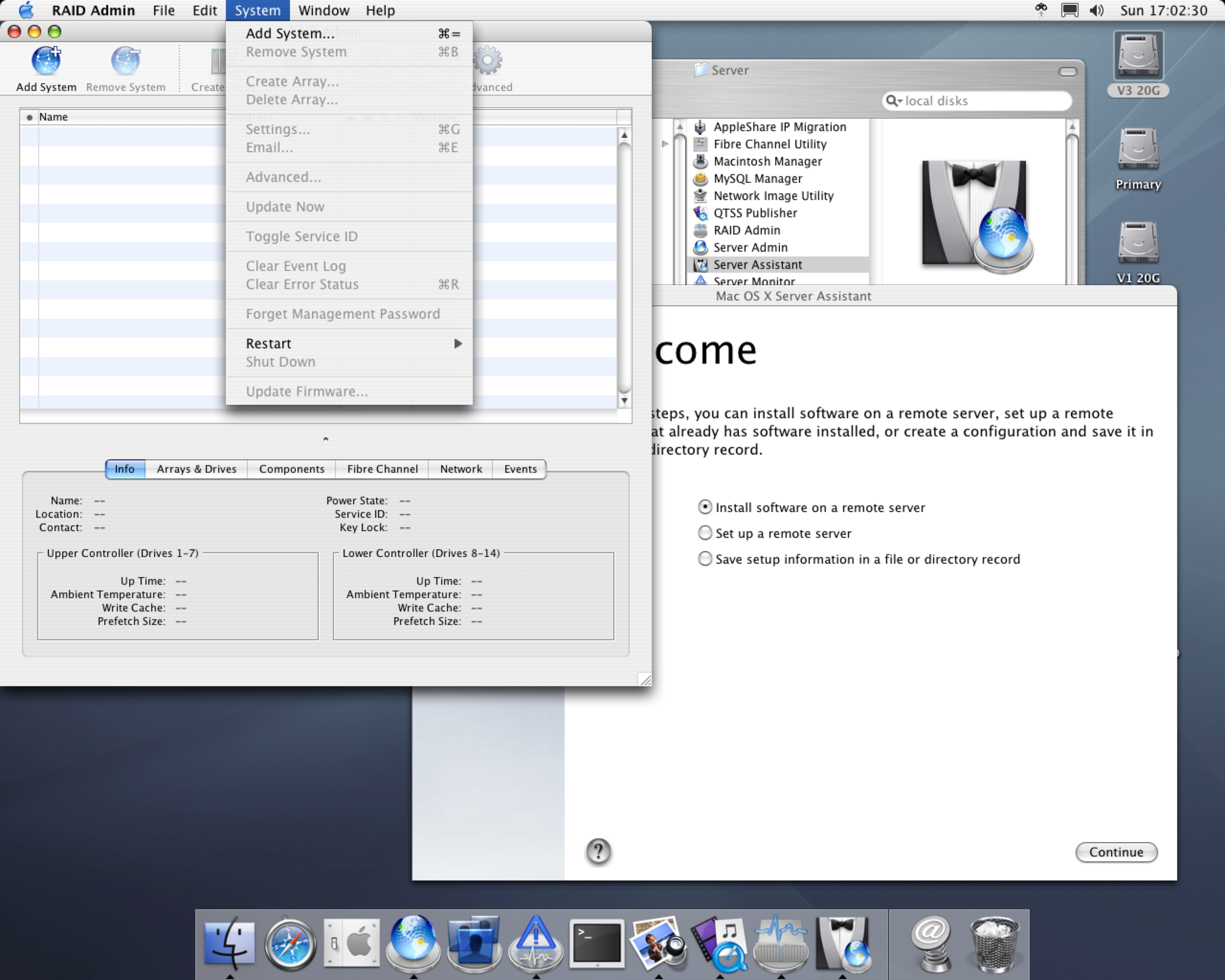Open Server Admin globe in Dock
Screen dimensions: 1225x980
[413, 943]
